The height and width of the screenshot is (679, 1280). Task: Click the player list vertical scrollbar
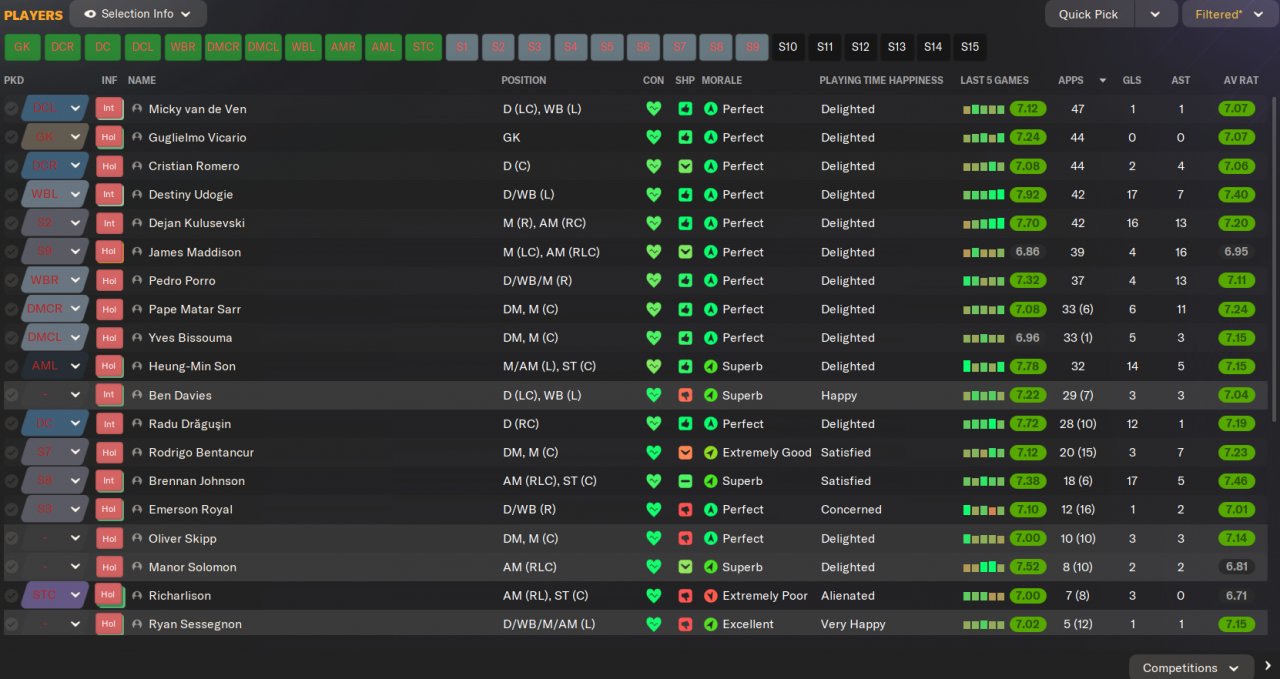(1273, 260)
